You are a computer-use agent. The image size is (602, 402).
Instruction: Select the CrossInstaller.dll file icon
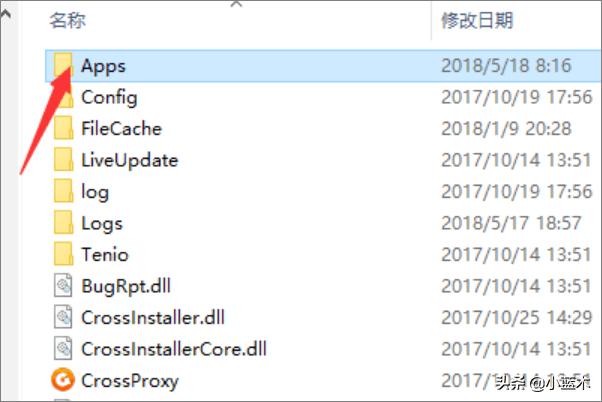(x=63, y=317)
